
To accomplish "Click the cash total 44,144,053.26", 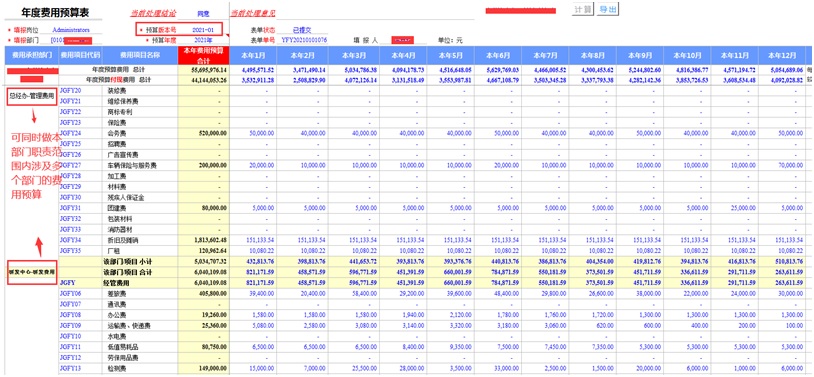I will [209, 80].
